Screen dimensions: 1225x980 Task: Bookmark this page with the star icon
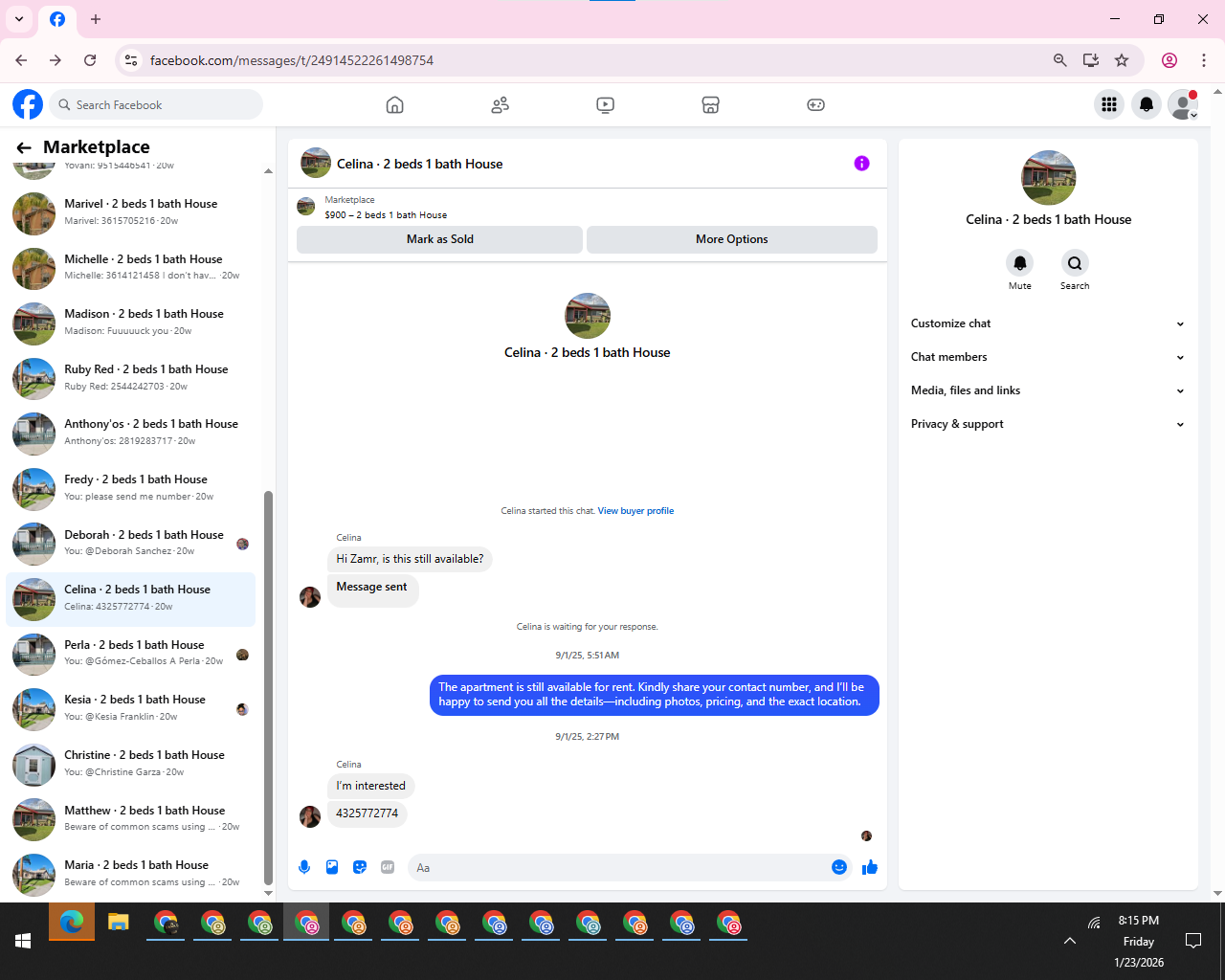click(x=1122, y=60)
